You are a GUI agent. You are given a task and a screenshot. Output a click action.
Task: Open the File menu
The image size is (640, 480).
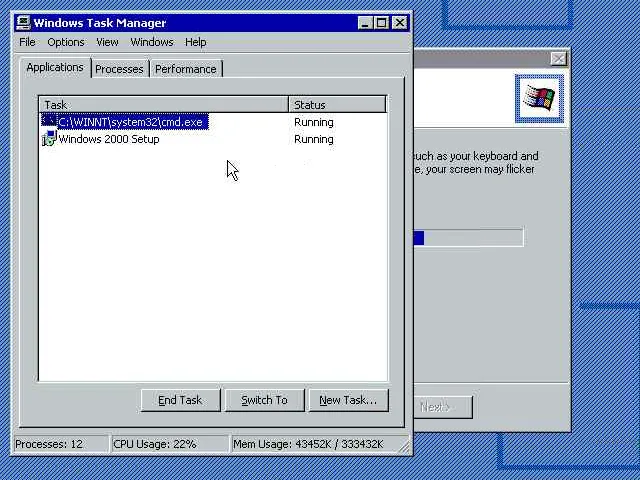[27, 42]
